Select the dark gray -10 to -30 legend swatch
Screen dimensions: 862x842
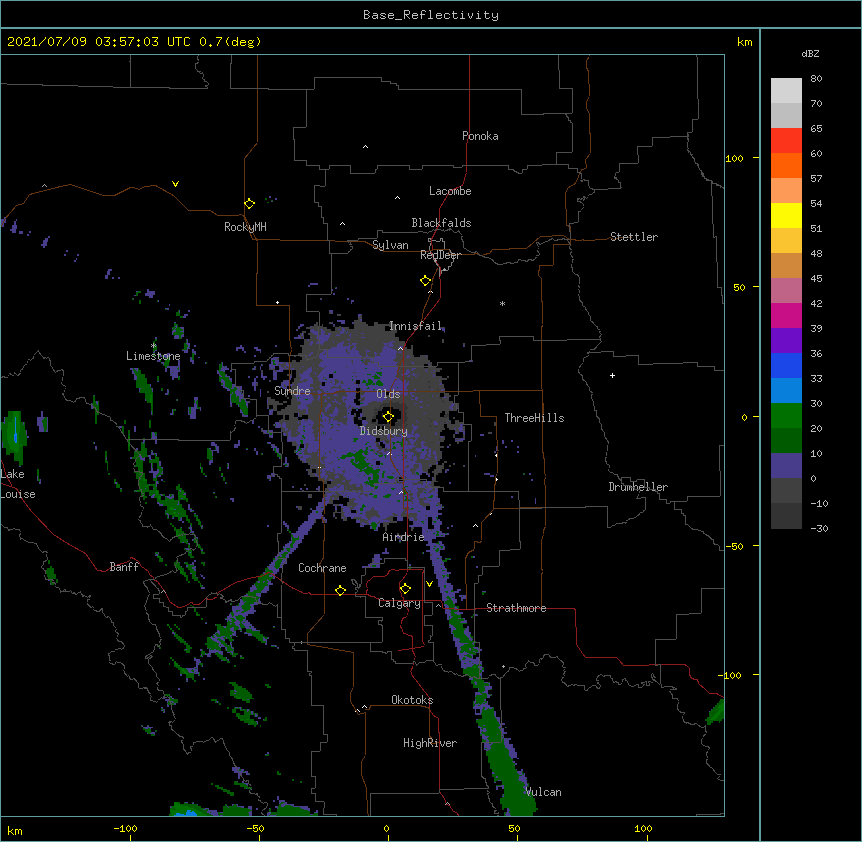[786, 516]
